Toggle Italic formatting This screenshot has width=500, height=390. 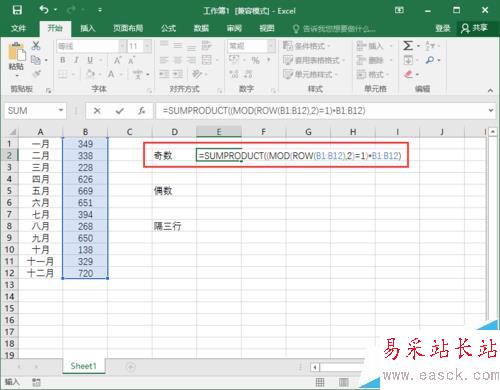76,60
